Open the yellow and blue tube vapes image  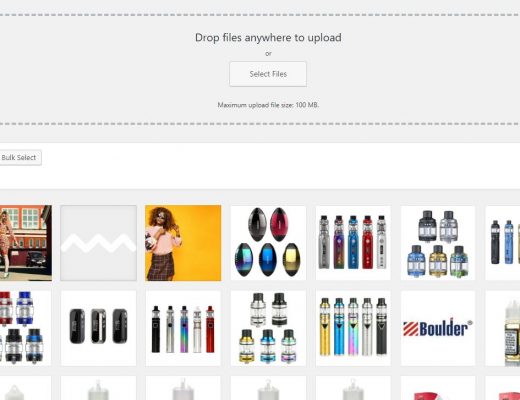pyautogui.click(x=353, y=328)
